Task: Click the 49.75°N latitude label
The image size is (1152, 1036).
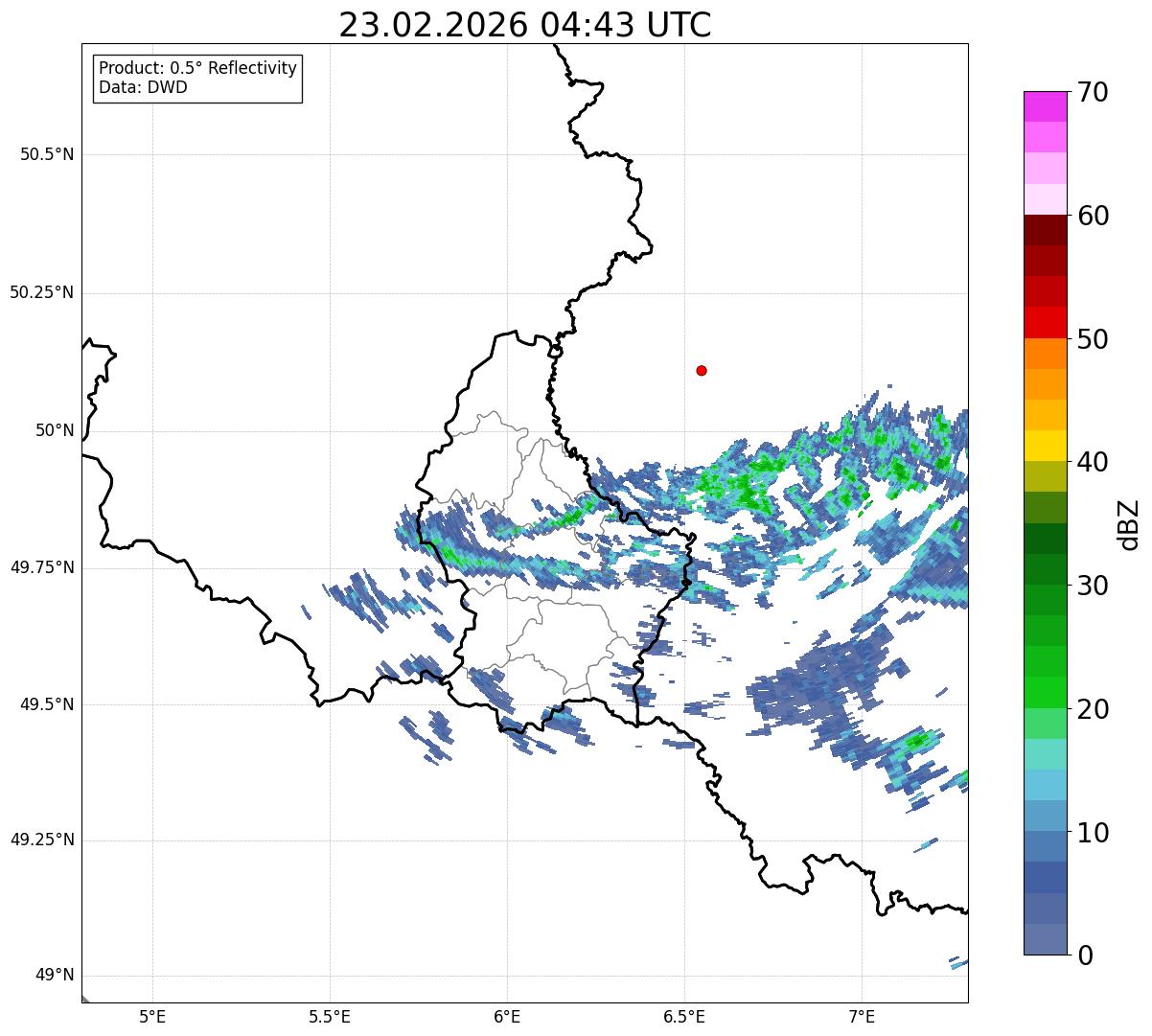Action: click(41, 567)
